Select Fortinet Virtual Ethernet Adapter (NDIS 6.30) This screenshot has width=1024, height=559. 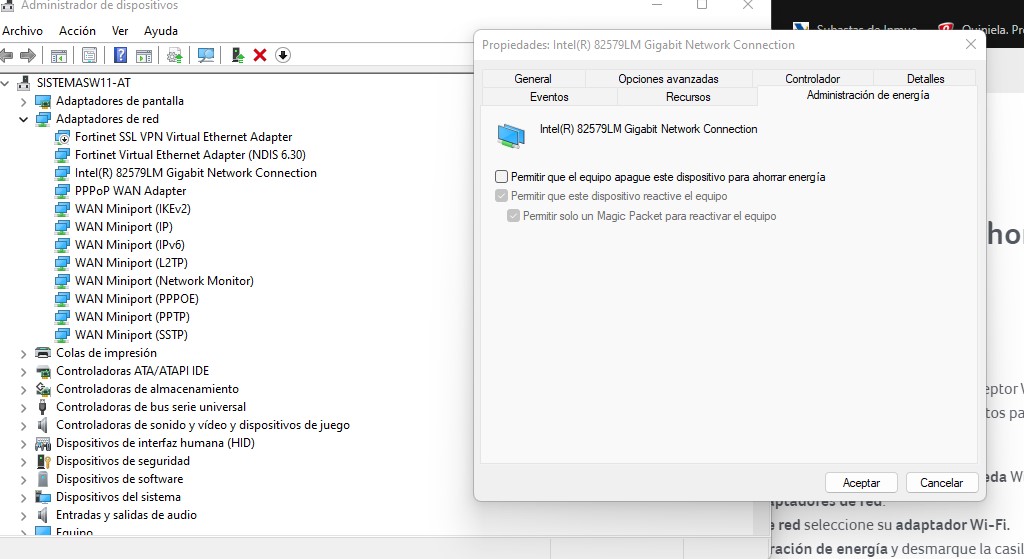click(190, 155)
